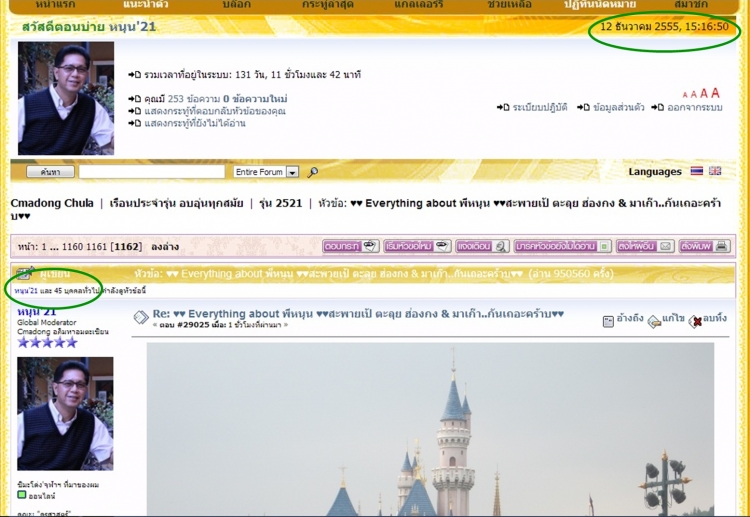750x517 pixels.
Task: Click the blue star rank icons
Action: (x=47, y=342)
